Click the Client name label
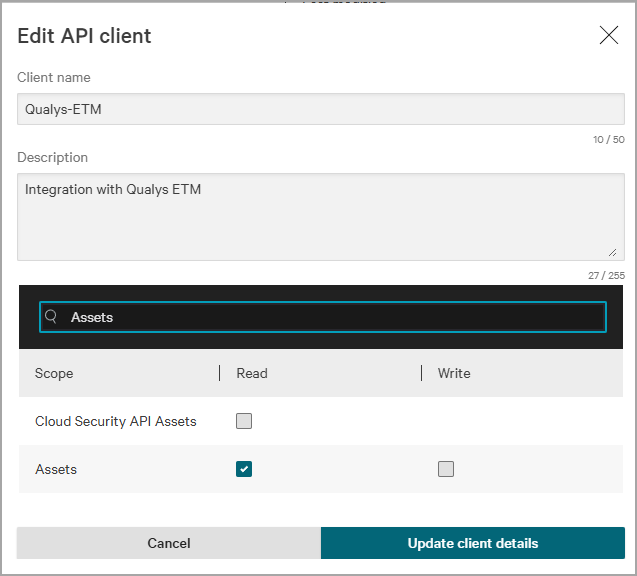Image resolution: width=637 pixels, height=576 pixels. (x=54, y=77)
